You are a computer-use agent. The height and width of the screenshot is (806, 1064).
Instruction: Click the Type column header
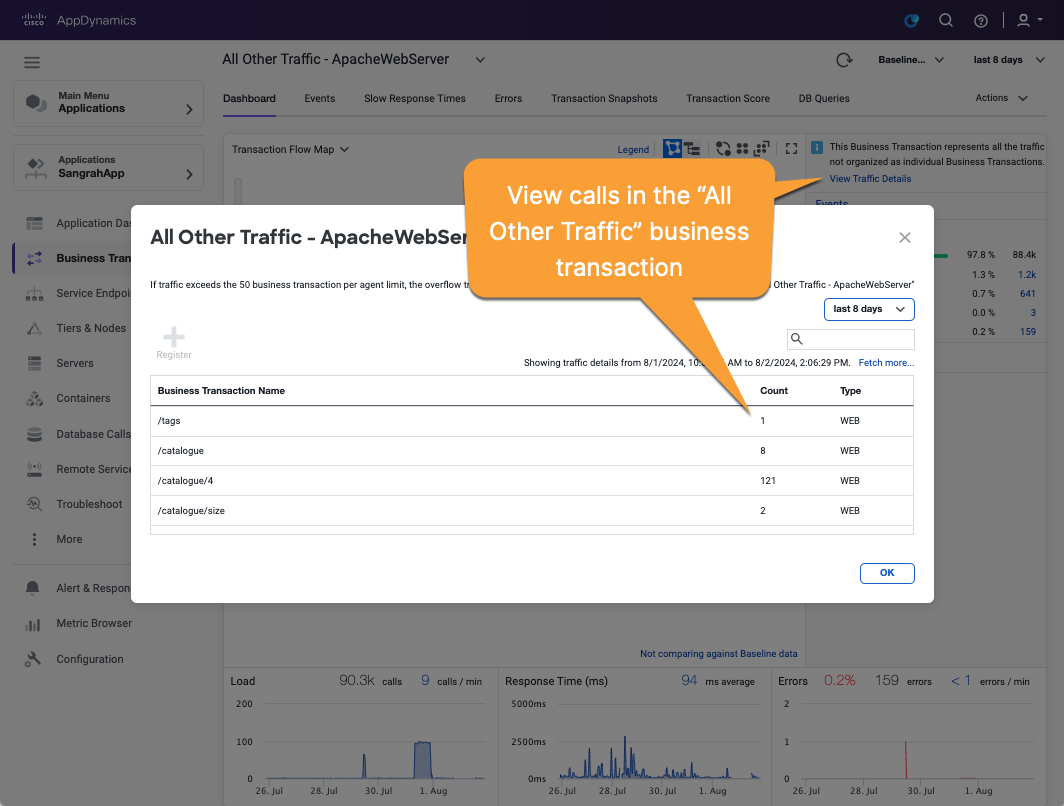(850, 391)
